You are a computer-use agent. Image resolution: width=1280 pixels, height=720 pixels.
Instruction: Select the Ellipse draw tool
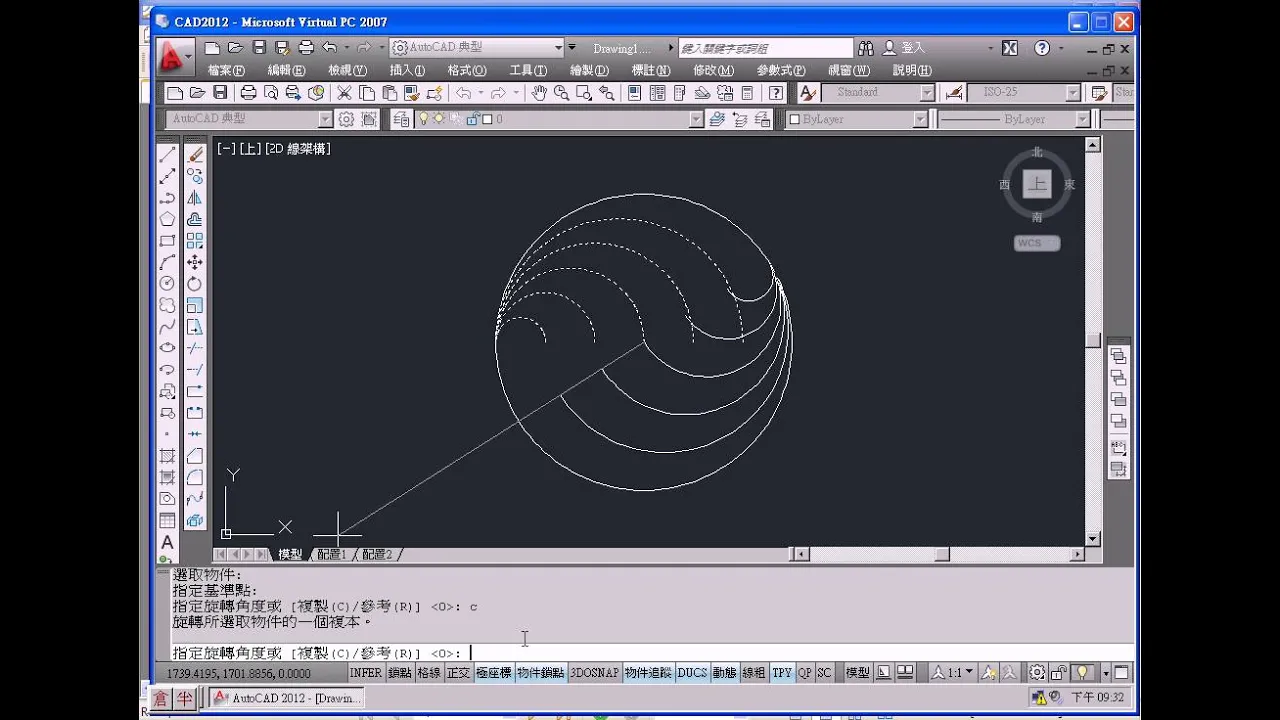(x=167, y=348)
